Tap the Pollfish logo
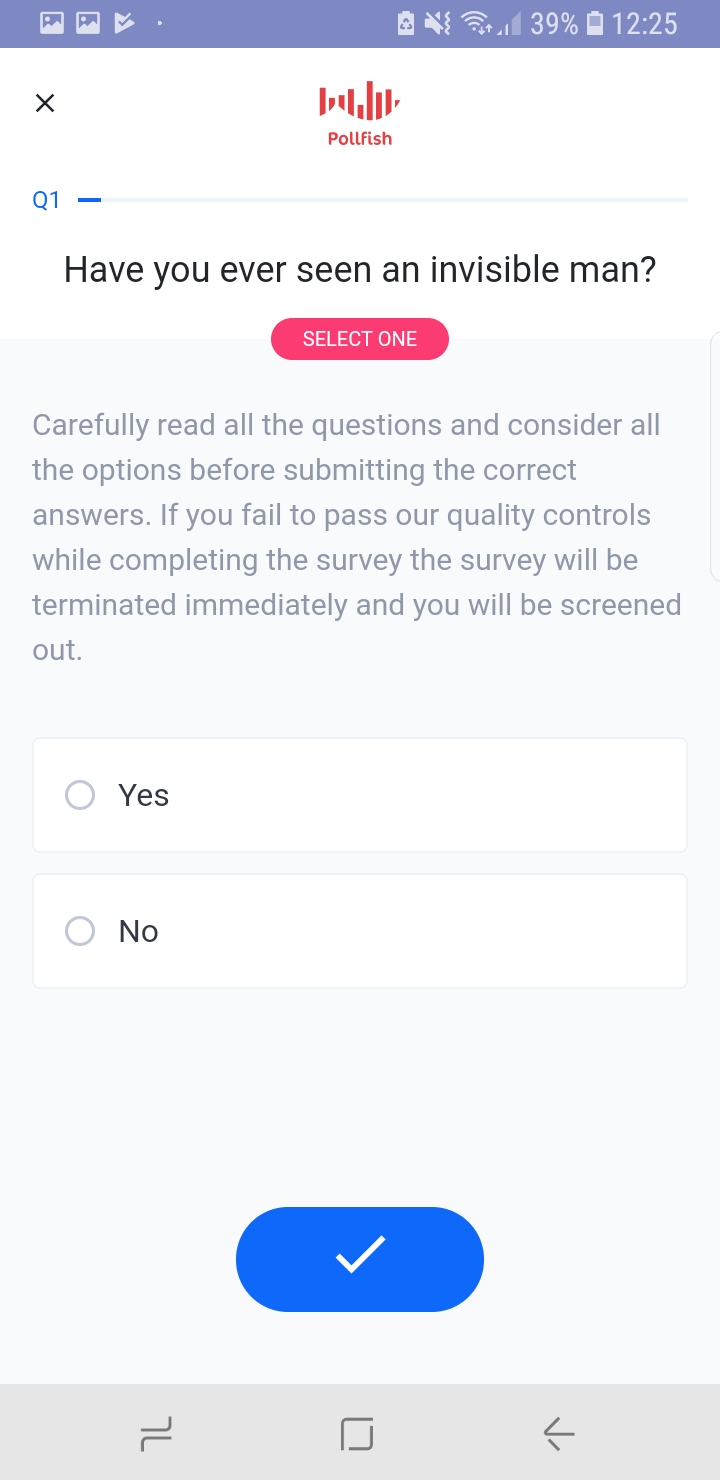 (360, 114)
